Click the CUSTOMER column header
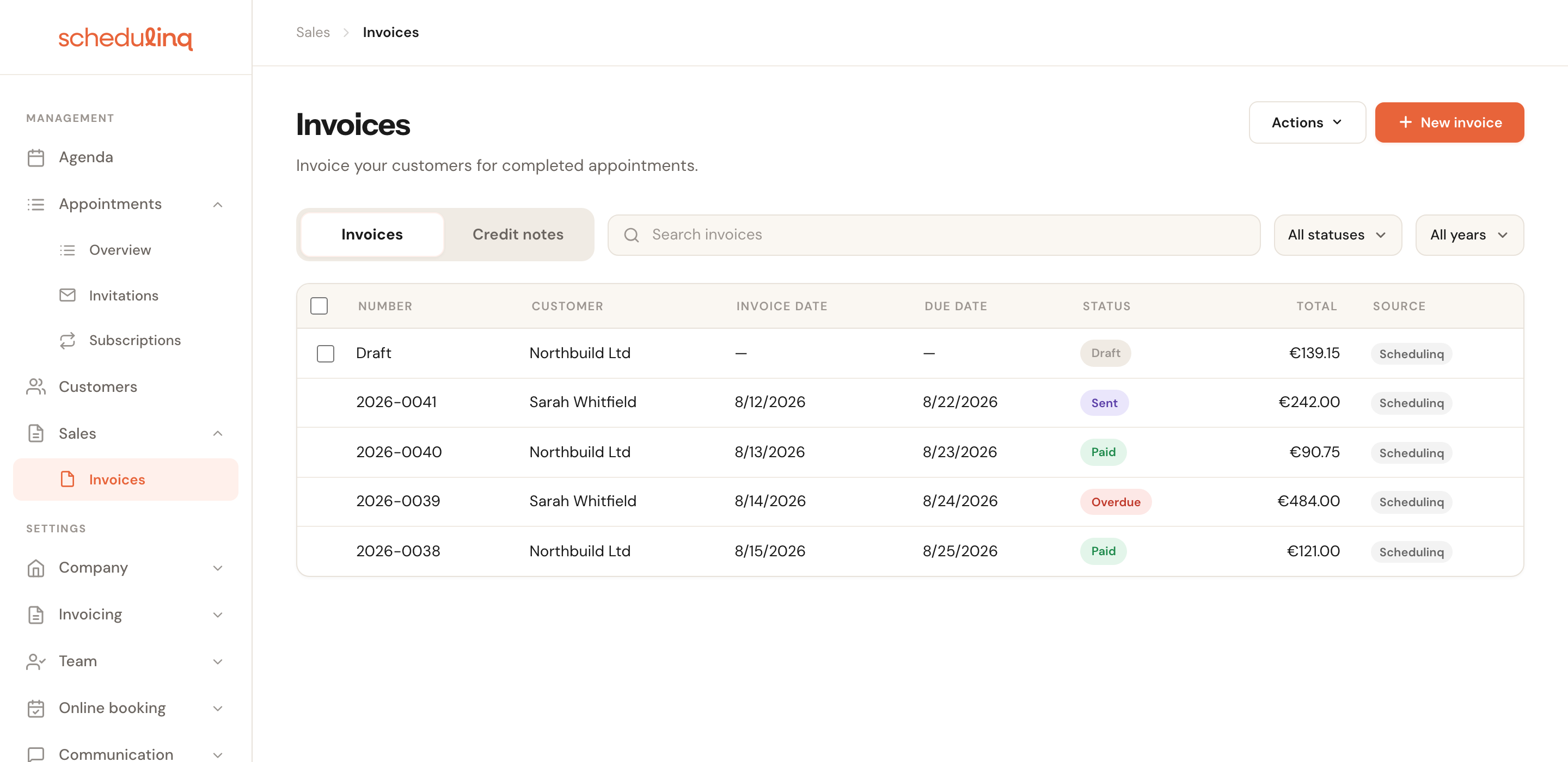Viewport: 1568px width, 762px height. click(567, 306)
